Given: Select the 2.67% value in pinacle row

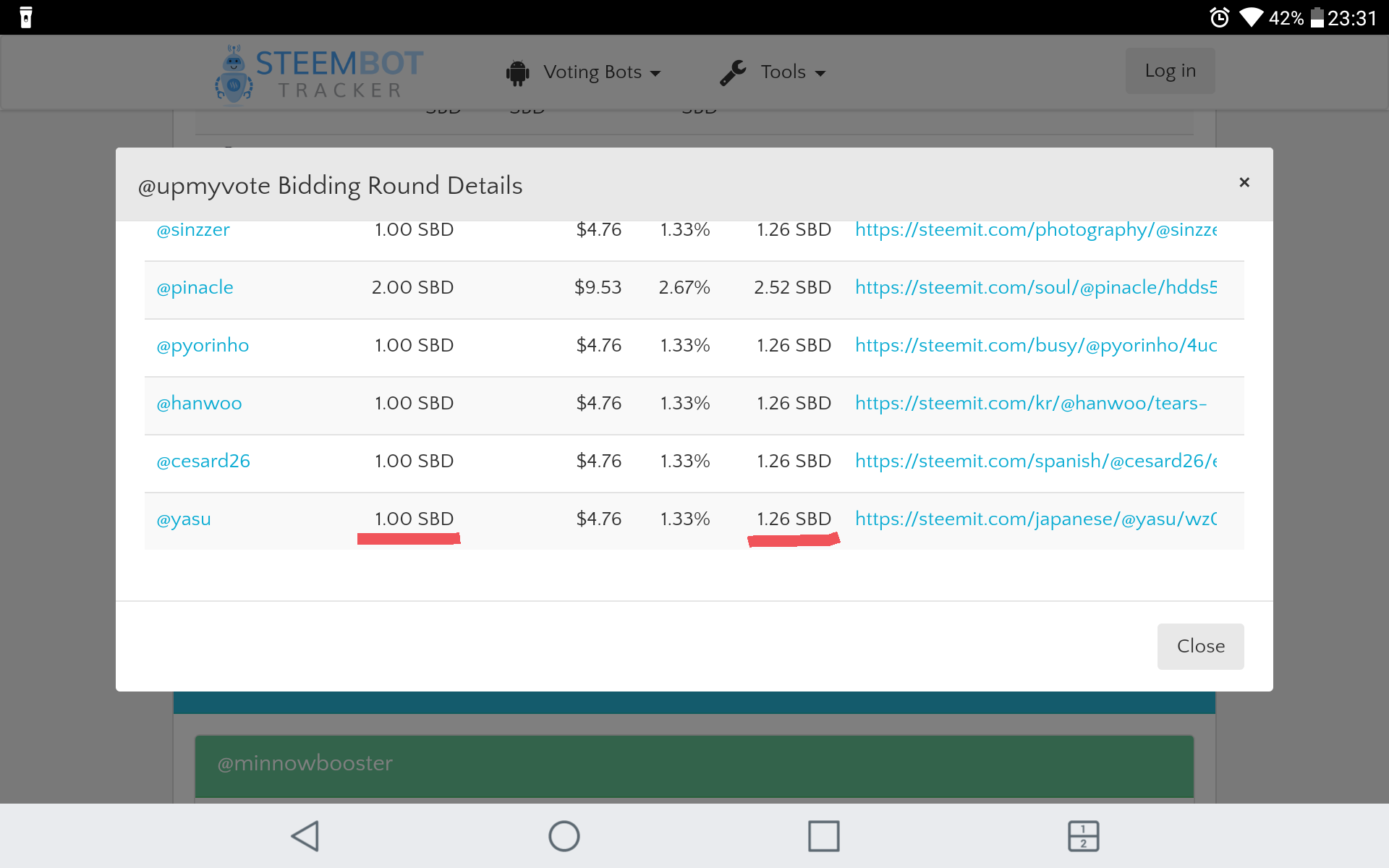Looking at the screenshot, I should [684, 288].
